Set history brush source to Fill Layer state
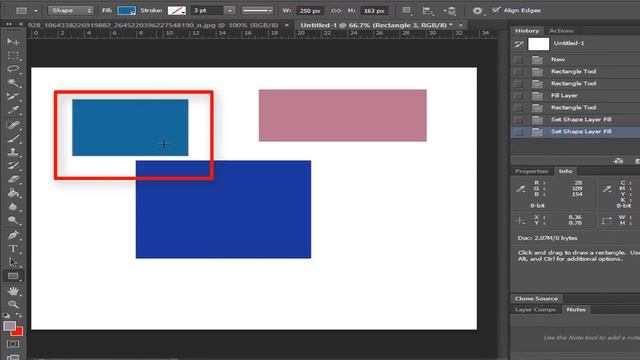The width and height of the screenshot is (640, 360). 518,96
